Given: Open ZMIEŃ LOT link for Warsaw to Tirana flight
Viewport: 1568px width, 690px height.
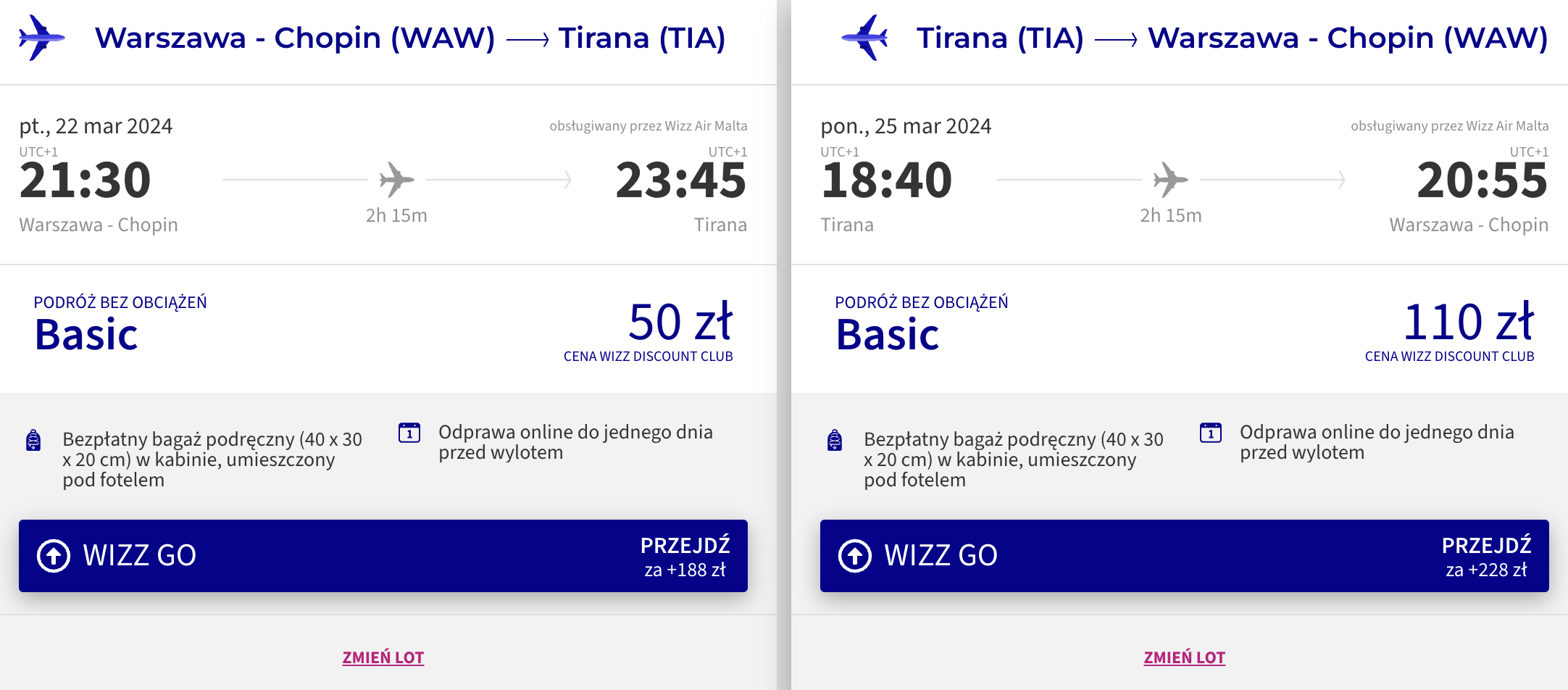Looking at the screenshot, I should (x=383, y=657).
